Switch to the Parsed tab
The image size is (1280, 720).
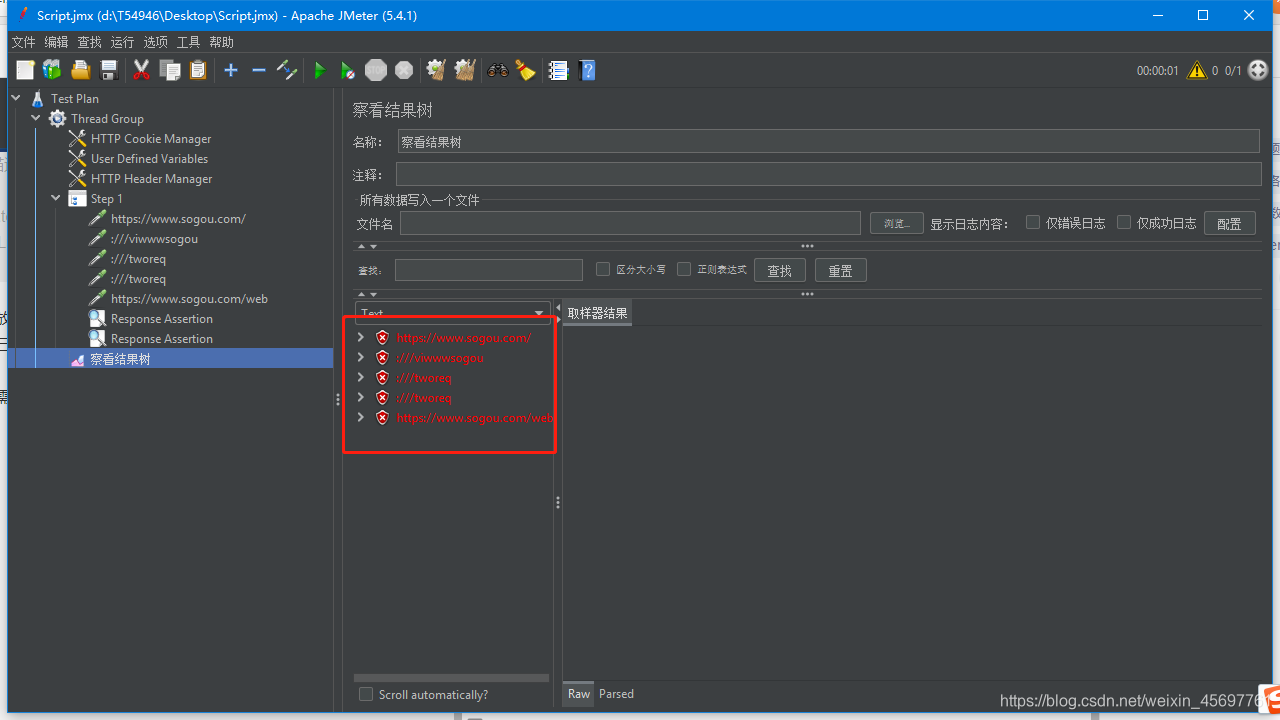[616, 694]
